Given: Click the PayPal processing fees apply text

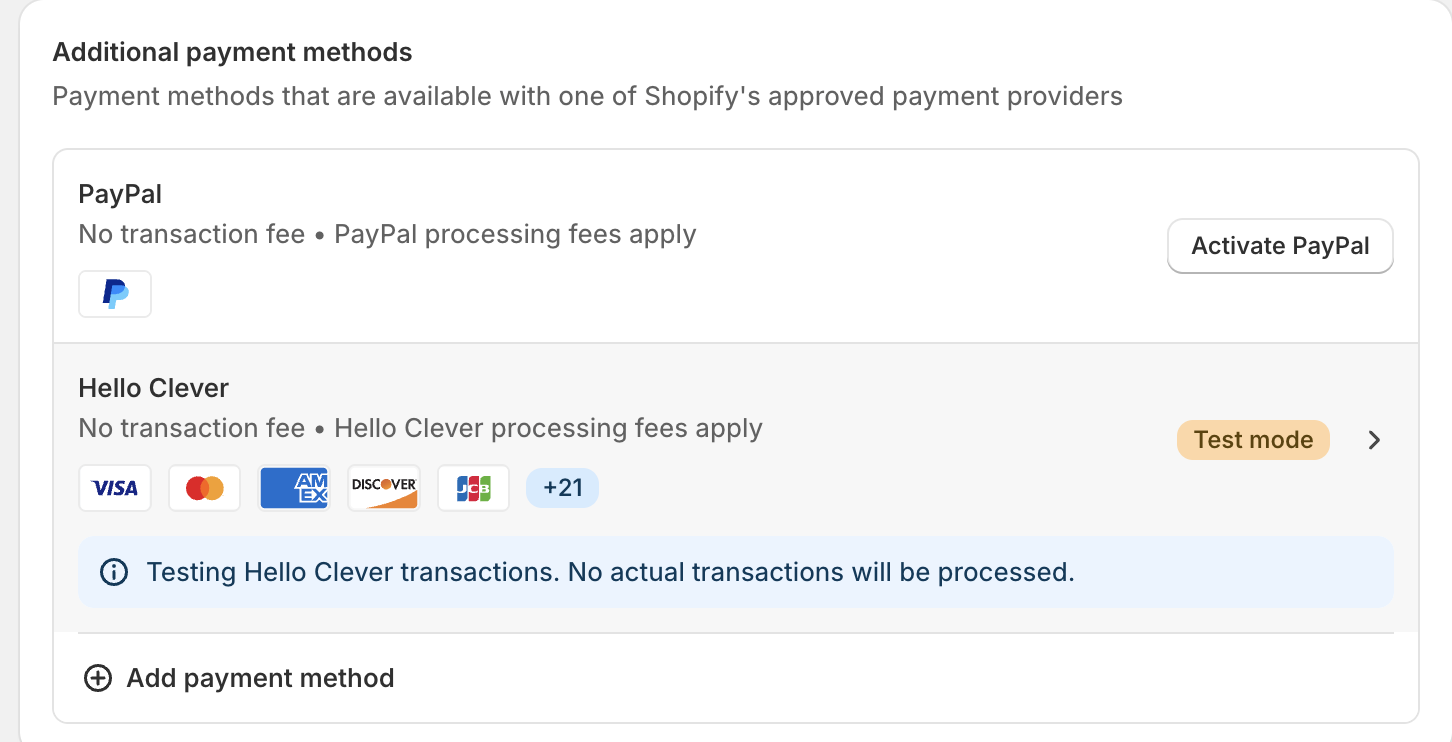Looking at the screenshot, I should click(x=515, y=234).
